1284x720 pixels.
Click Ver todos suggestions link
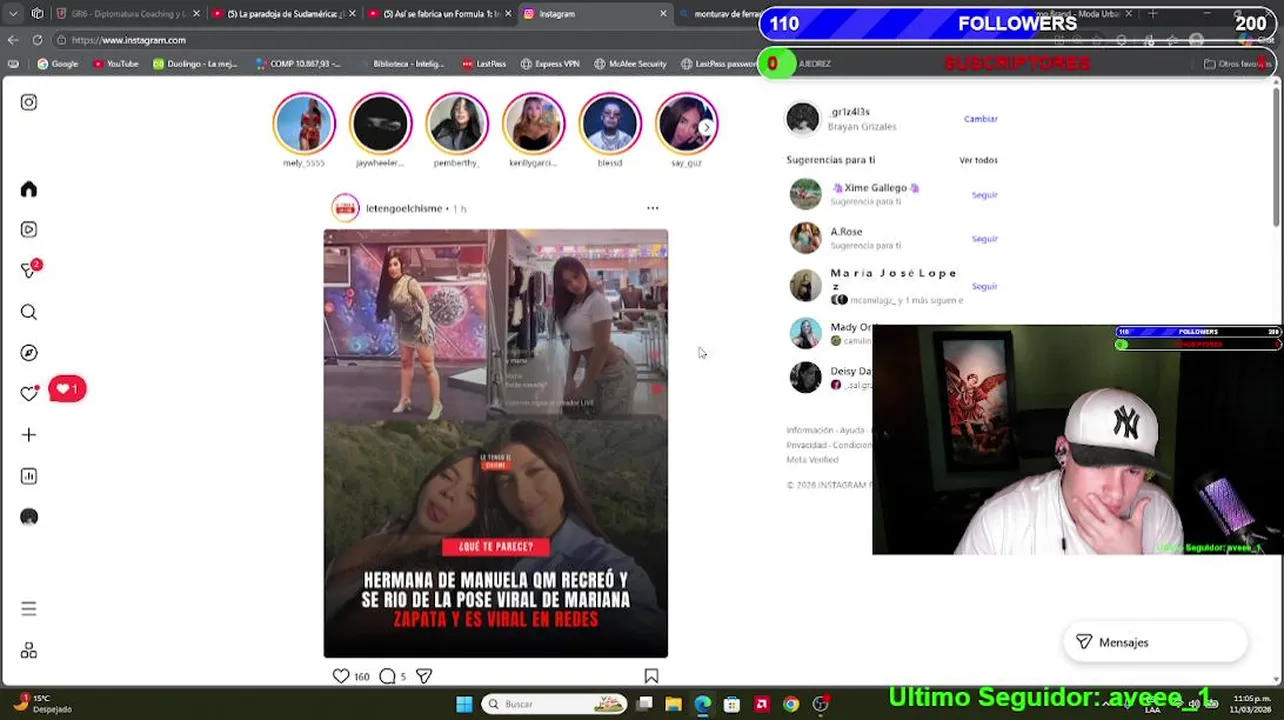[979, 160]
